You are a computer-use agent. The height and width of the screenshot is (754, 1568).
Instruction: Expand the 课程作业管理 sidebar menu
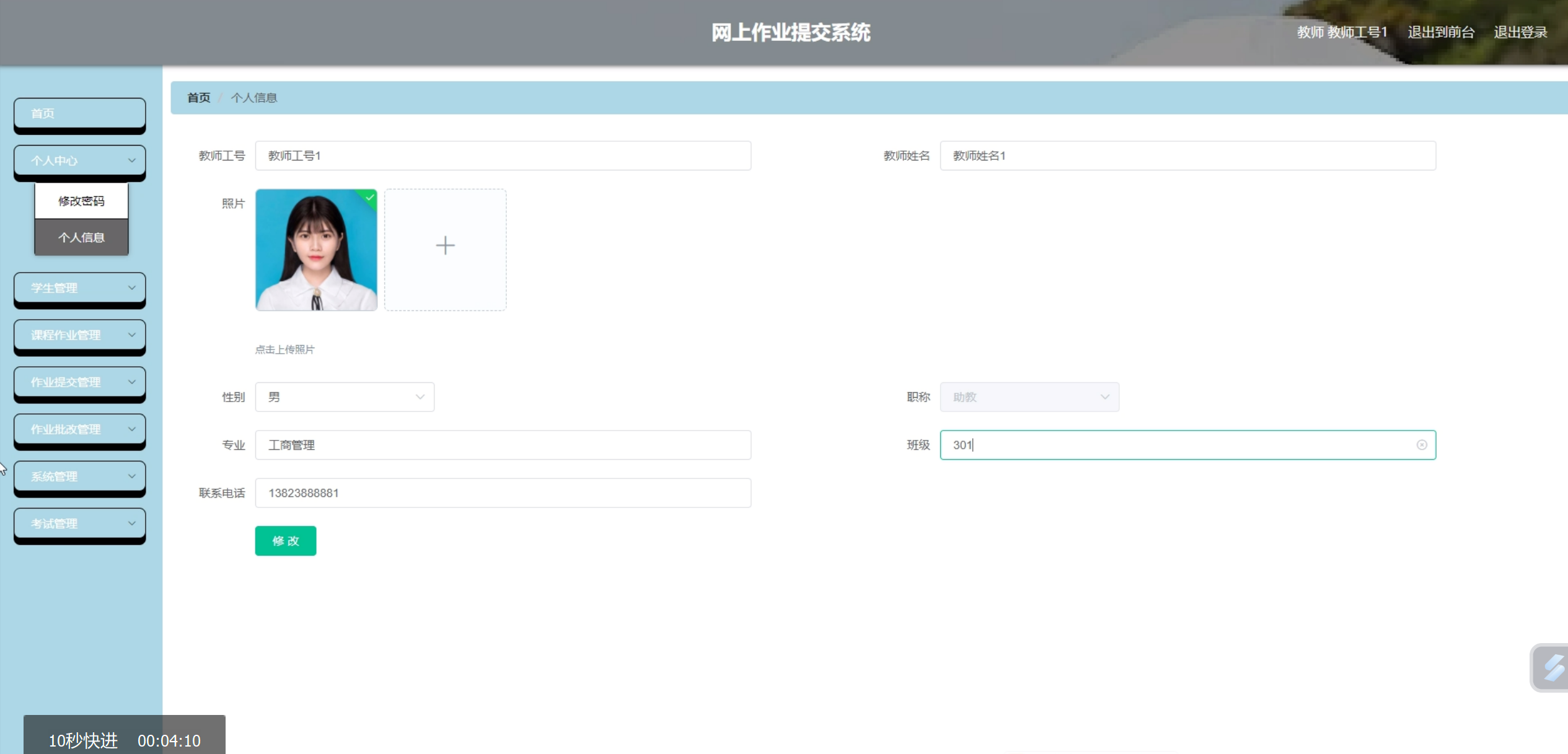(x=79, y=335)
